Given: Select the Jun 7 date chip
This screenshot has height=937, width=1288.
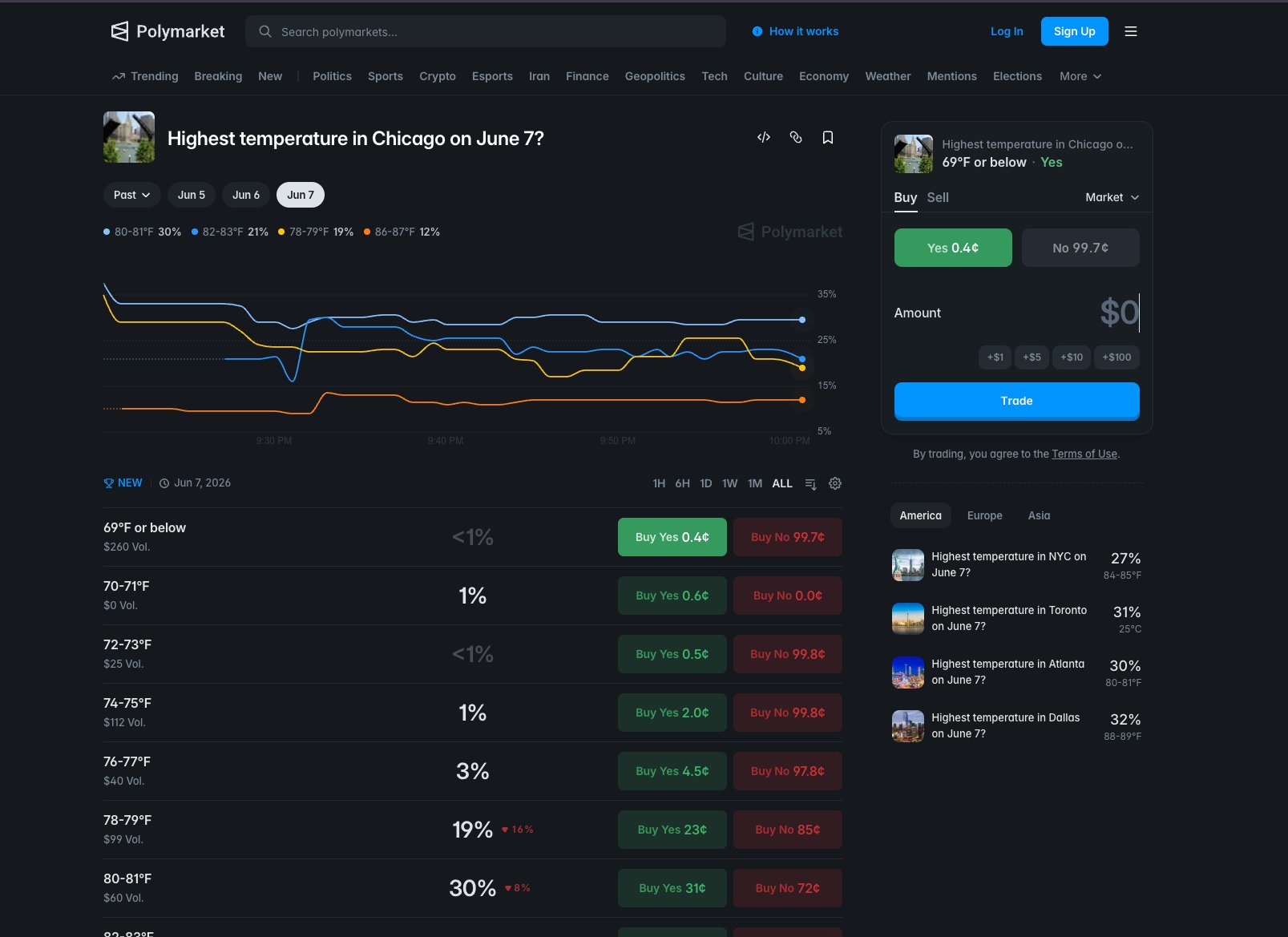Looking at the screenshot, I should pos(301,195).
